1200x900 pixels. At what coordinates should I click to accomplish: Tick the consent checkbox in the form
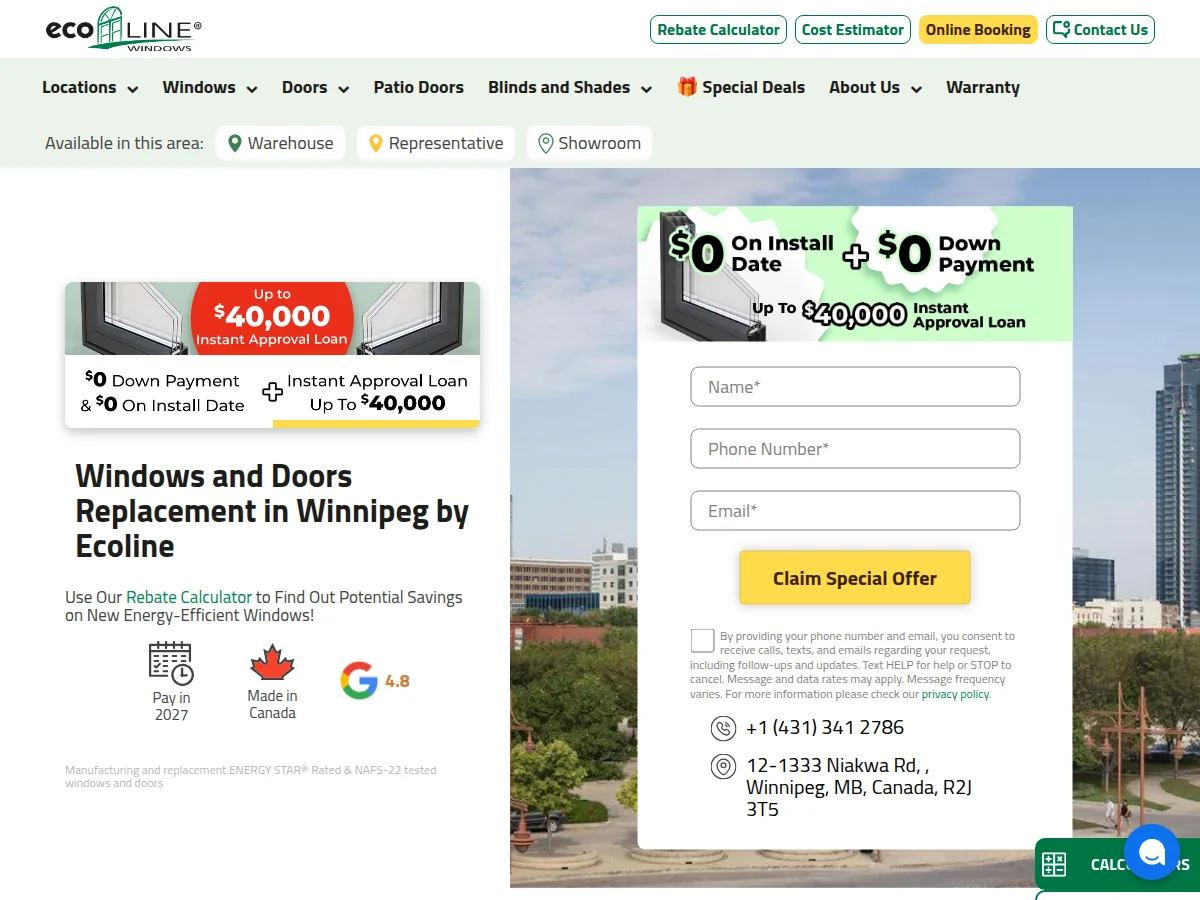point(702,641)
